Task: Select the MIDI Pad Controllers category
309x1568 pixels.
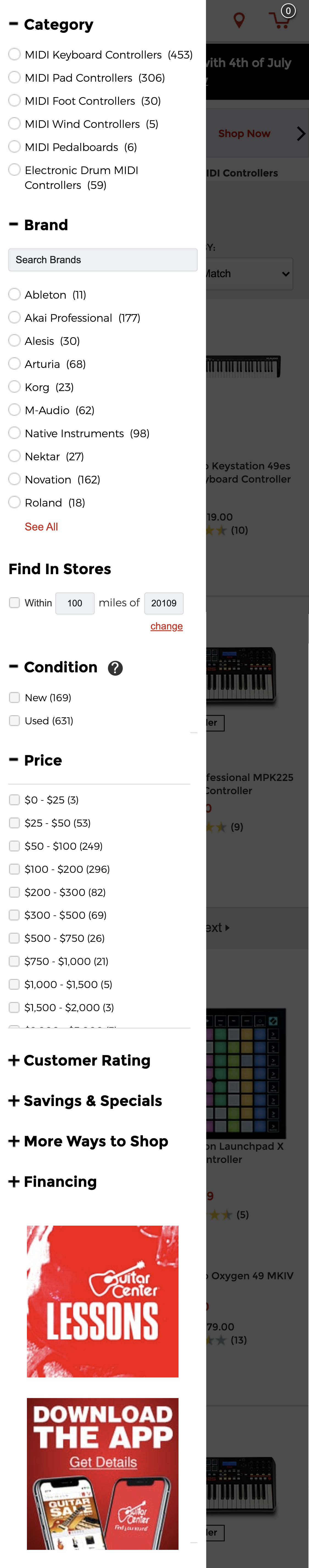Action: coord(15,77)
